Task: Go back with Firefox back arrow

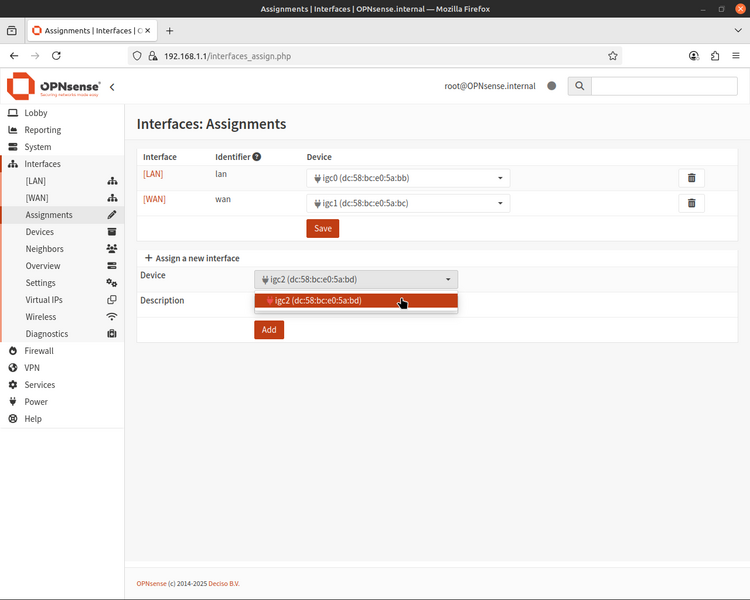Action: [14, 56]
